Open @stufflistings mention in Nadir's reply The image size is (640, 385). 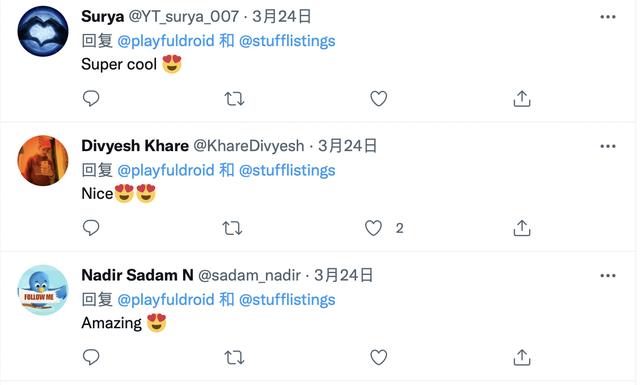(287, 300)
